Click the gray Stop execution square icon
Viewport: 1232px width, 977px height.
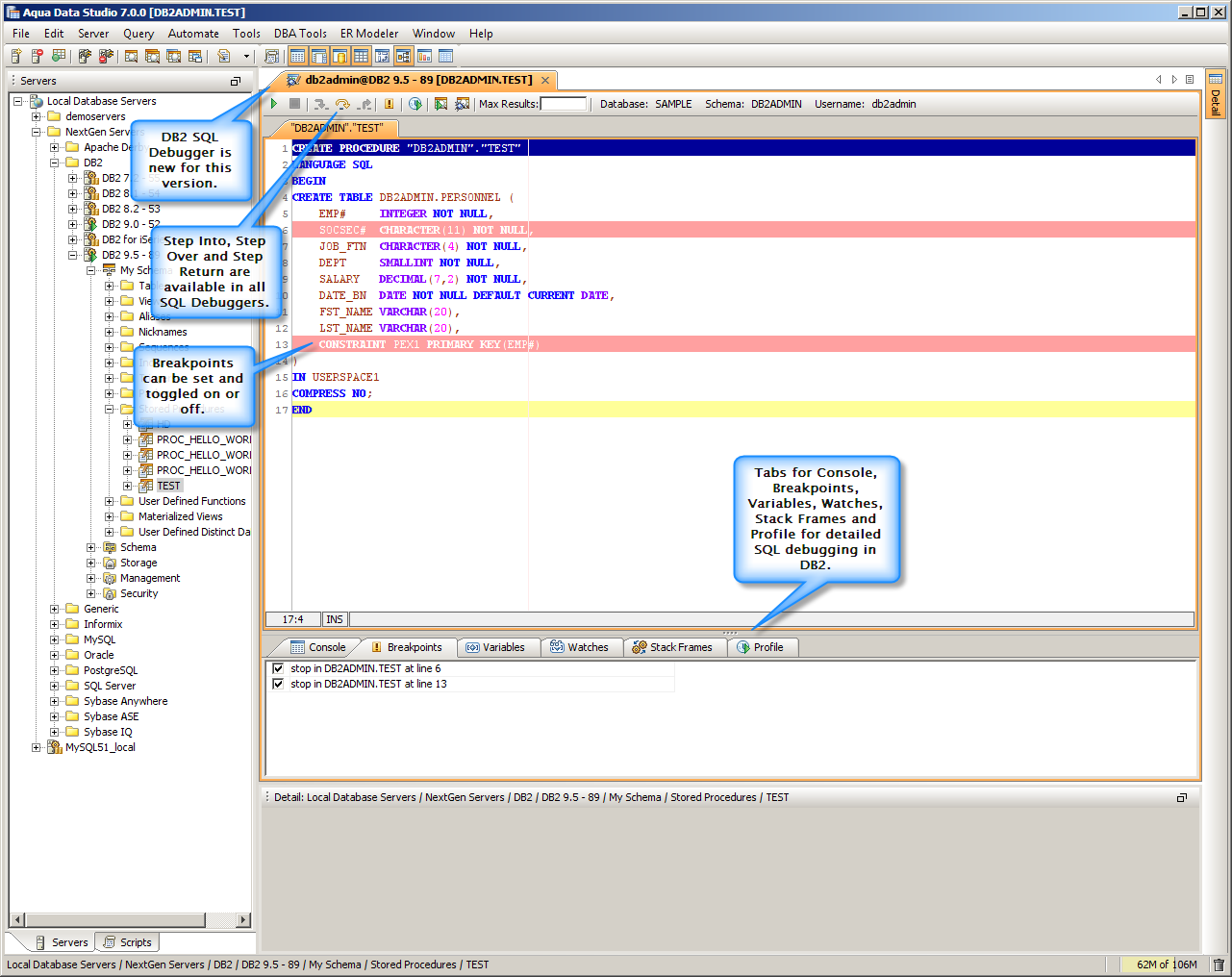(295, 104)
